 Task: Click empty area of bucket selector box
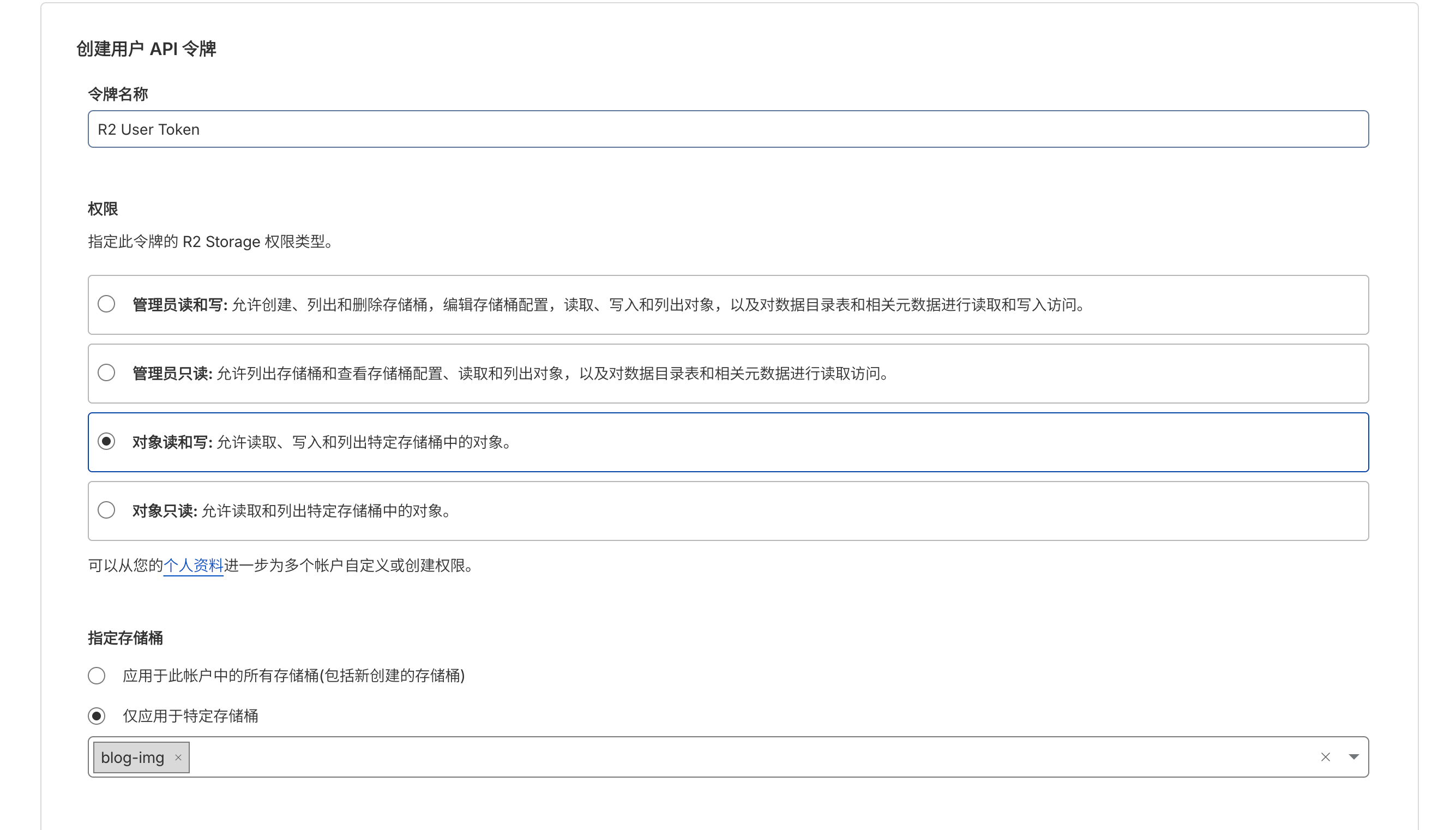point(741,757)
